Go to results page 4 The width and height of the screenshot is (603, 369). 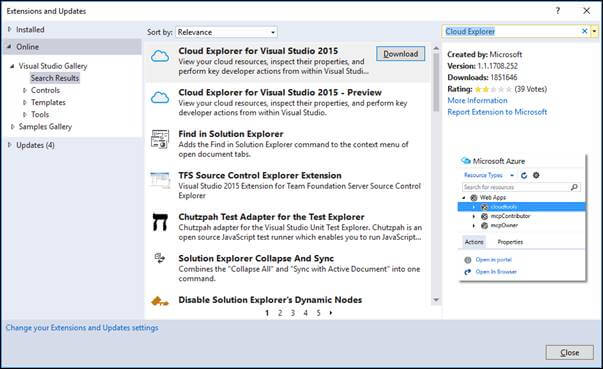point(305,313)
